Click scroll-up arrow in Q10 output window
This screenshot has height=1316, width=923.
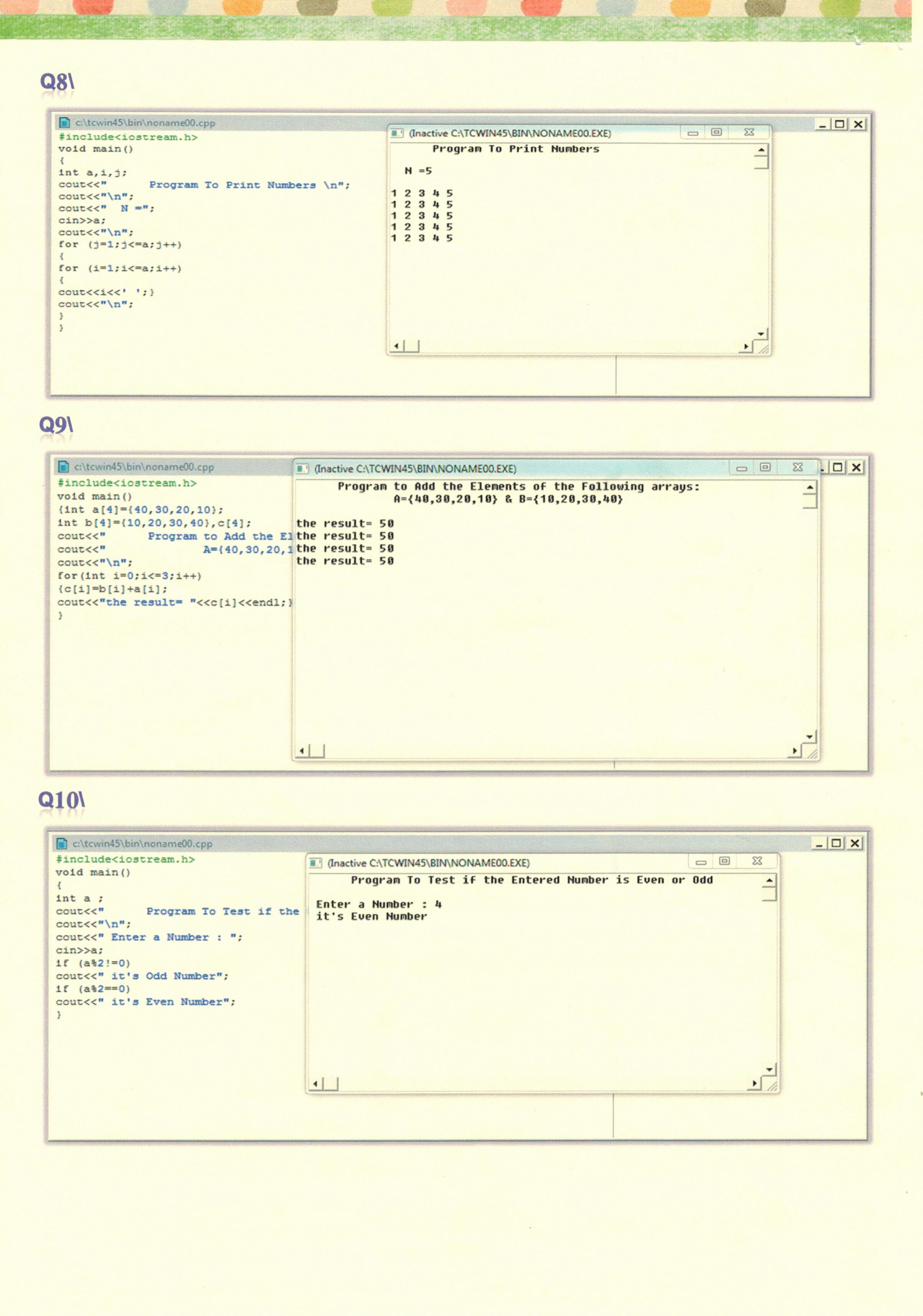[769, 880]
